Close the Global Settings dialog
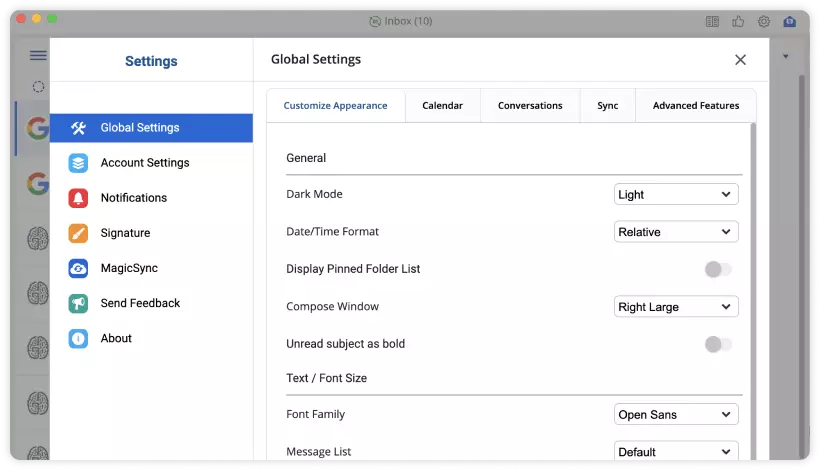The height and width of the screenshot is (470, 820). (x=740, y=60)
